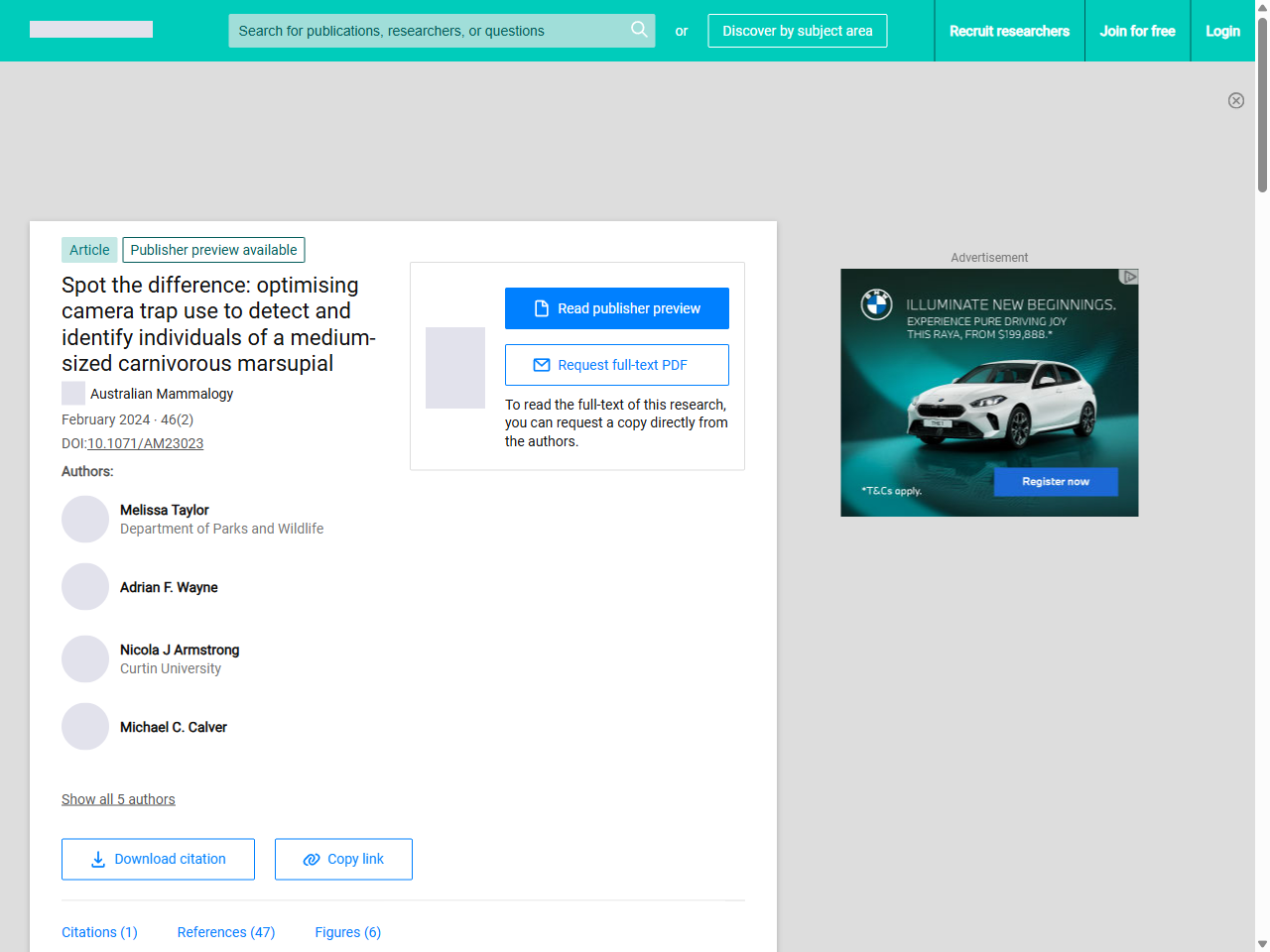
Task: Focus the publications search field
Action: tap(427, 31)
